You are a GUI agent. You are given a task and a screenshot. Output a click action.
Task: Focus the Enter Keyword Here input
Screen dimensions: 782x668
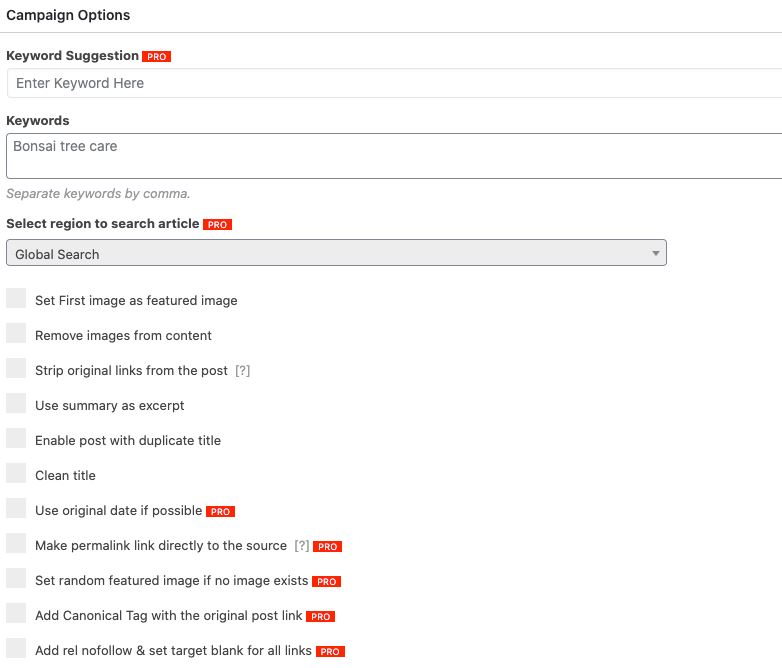click(x=394, y=83)
